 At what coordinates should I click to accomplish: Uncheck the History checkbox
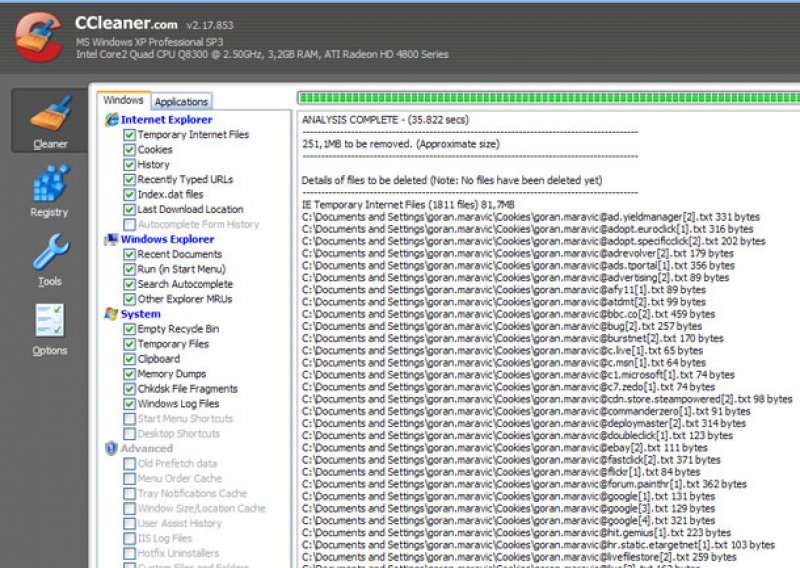coord(130,164)
